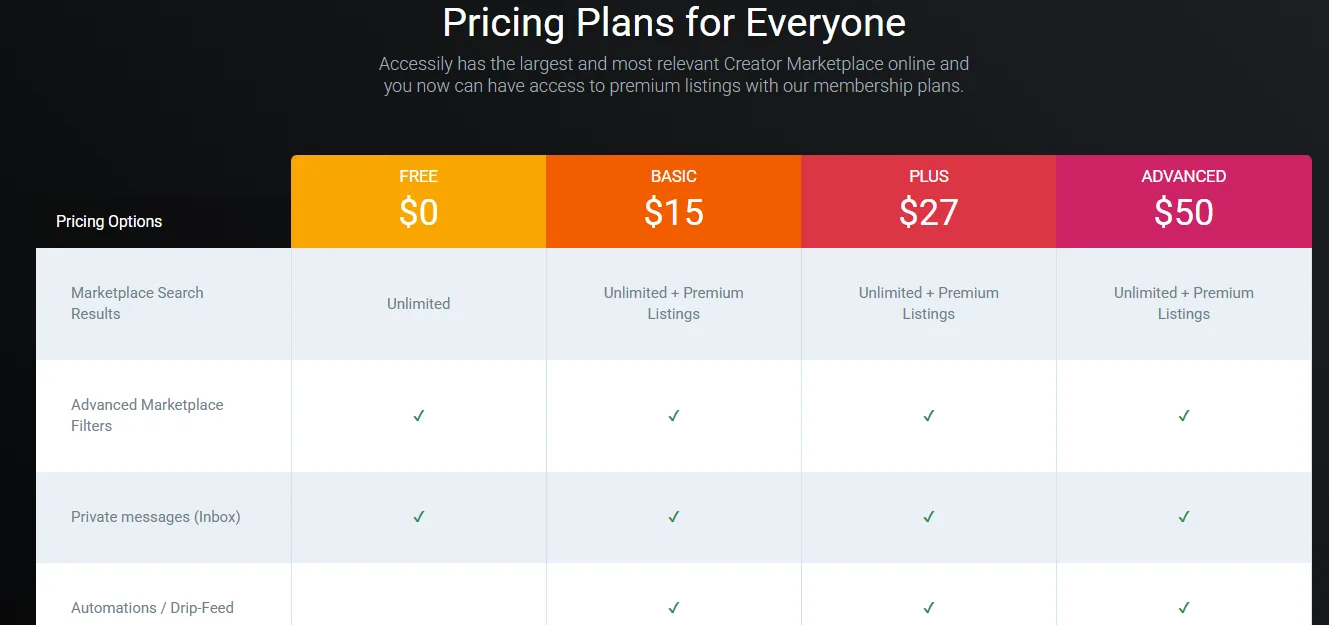Click the Basic plan checkmark for Private messages
Screen dimensions: 1329x625
click(x=674, y=517)
